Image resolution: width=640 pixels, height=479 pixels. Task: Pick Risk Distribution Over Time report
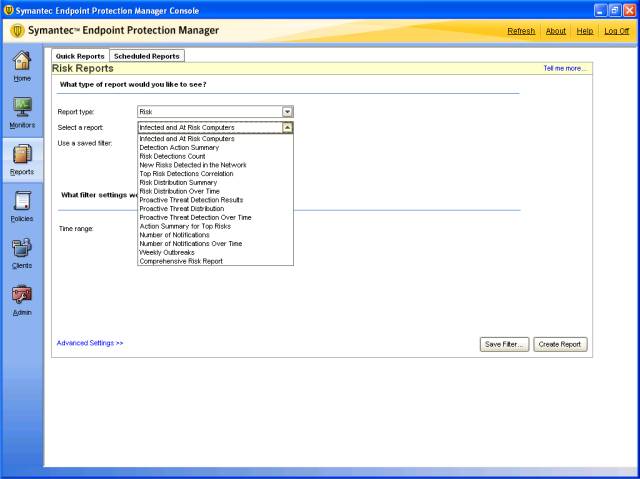pos(215,191)
